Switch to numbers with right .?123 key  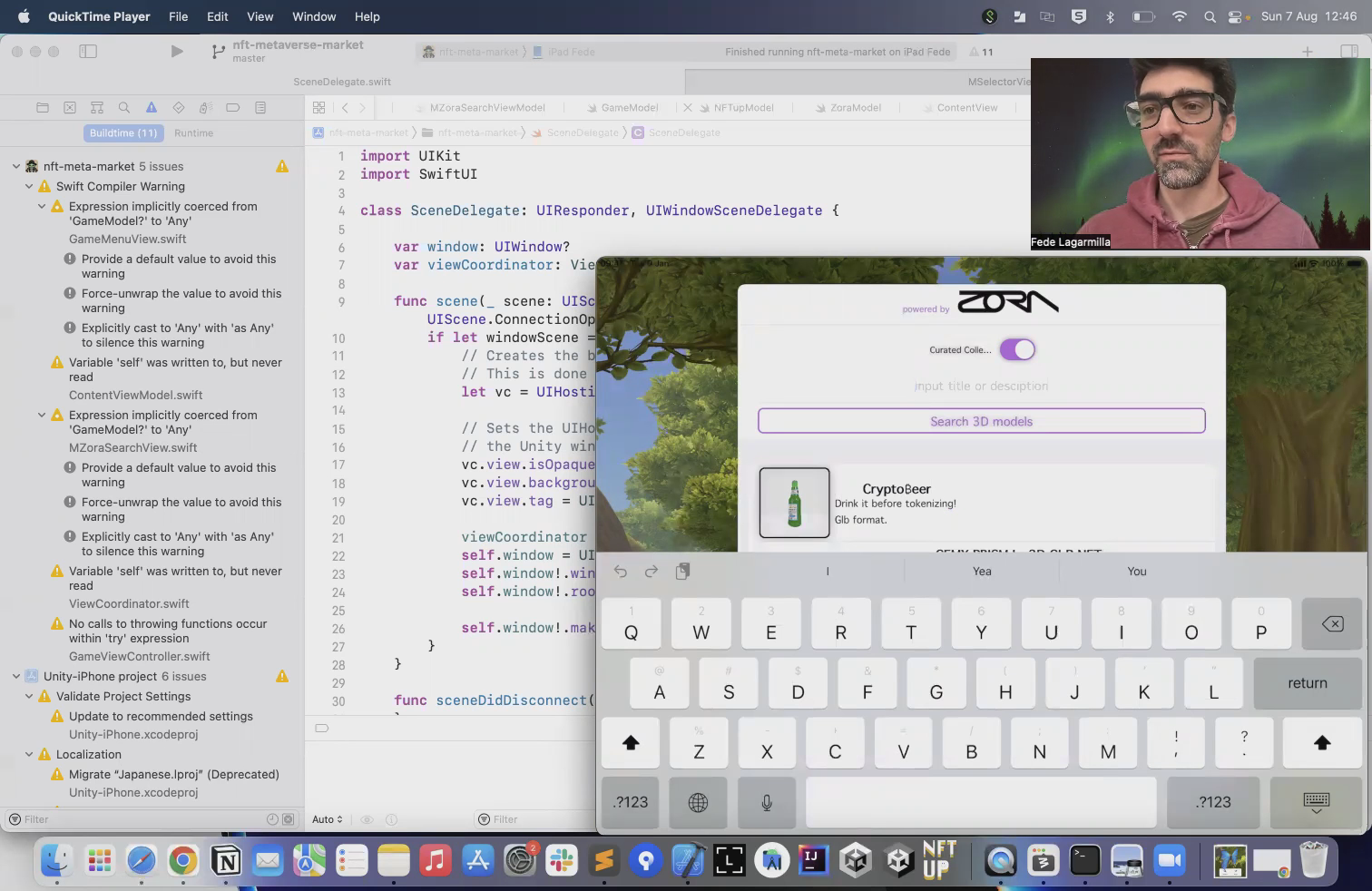[1213, 802]
